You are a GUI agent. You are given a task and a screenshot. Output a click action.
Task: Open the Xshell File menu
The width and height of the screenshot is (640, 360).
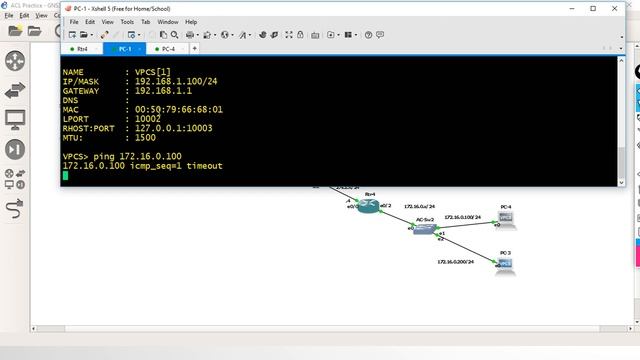[x=74, y=22]
